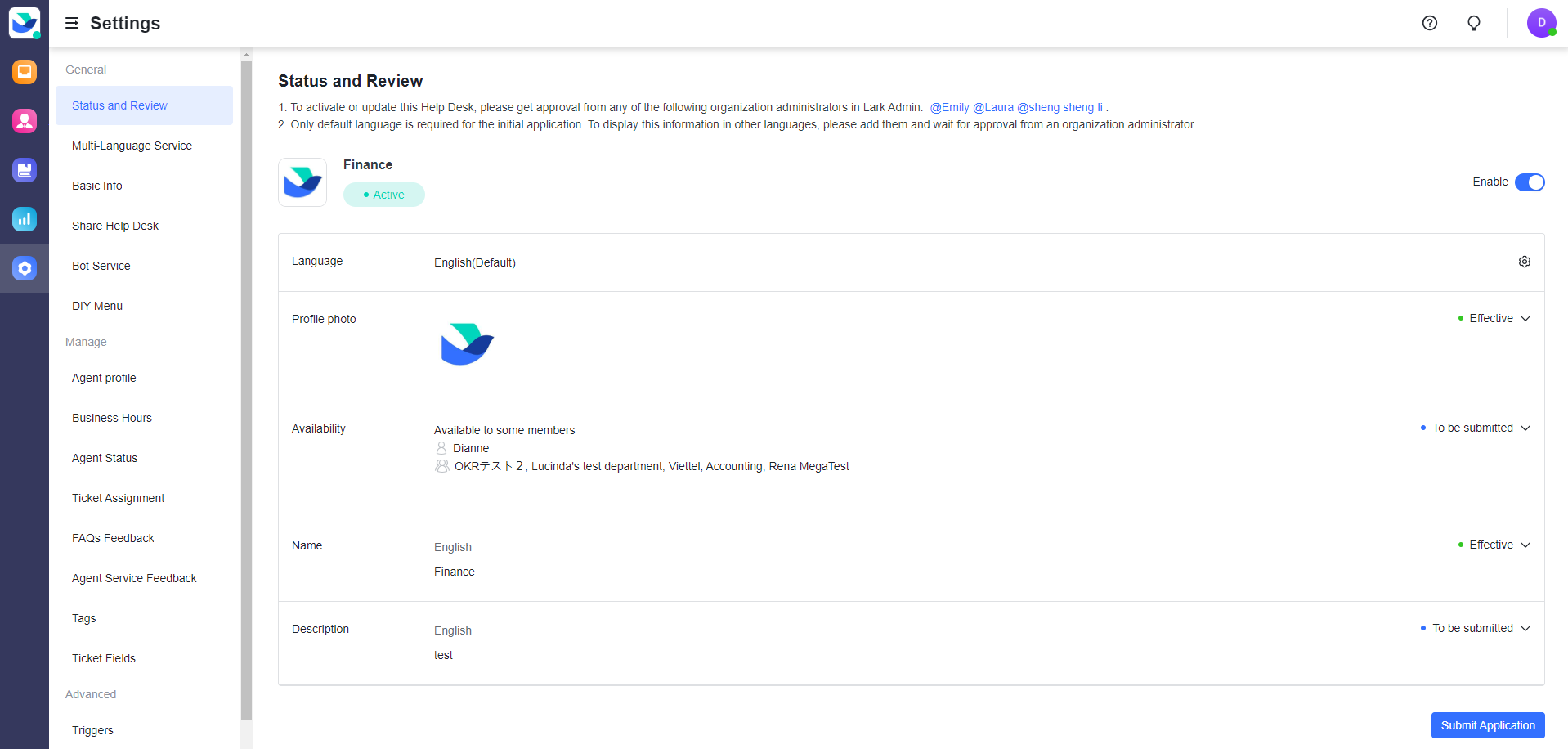This screenshot has height=749, width=1568.
Task: Toggle the Enable switch off
Action: tap(1530, 182)
